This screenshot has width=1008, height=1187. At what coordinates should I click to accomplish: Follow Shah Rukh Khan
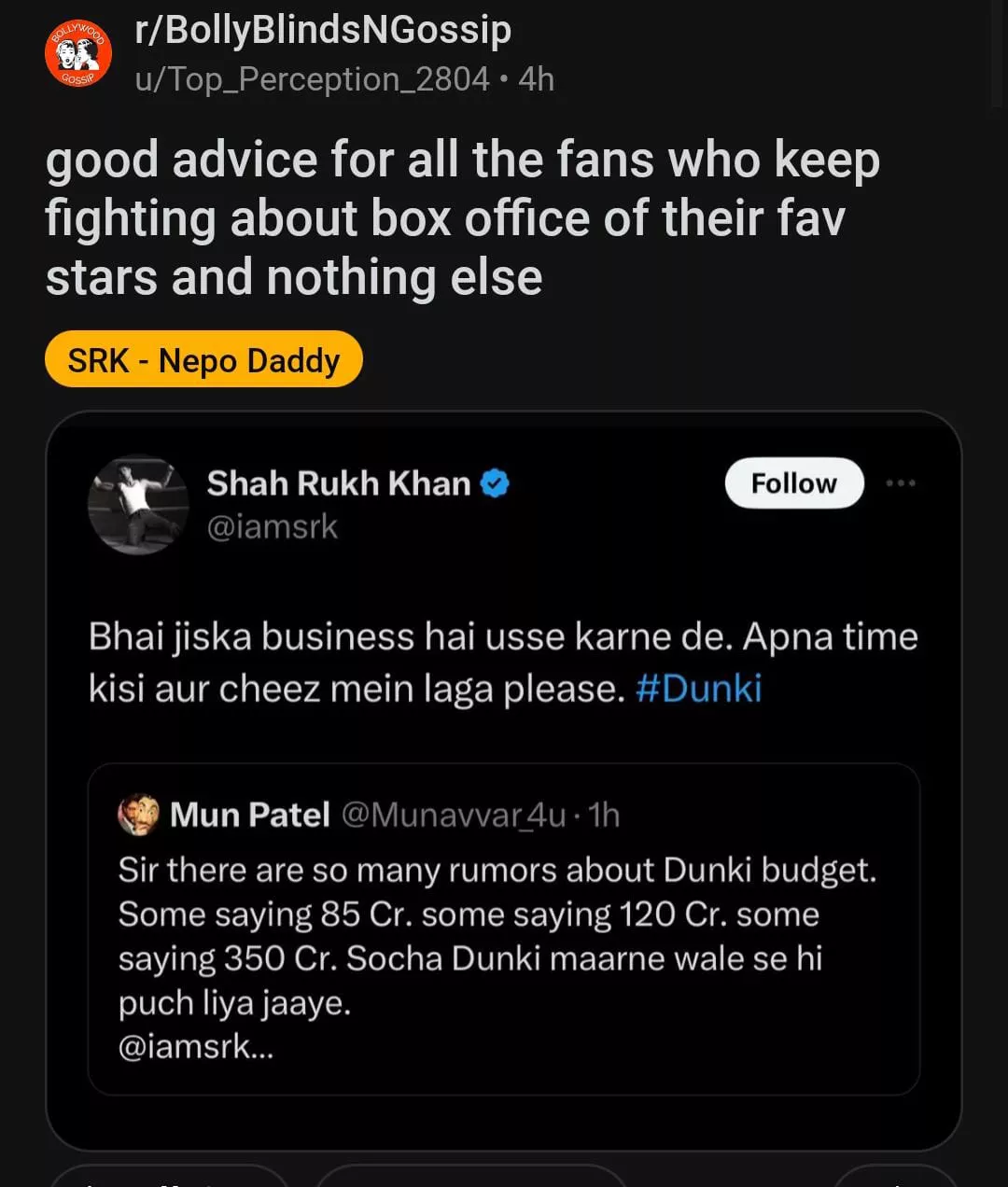click(794, 483)
